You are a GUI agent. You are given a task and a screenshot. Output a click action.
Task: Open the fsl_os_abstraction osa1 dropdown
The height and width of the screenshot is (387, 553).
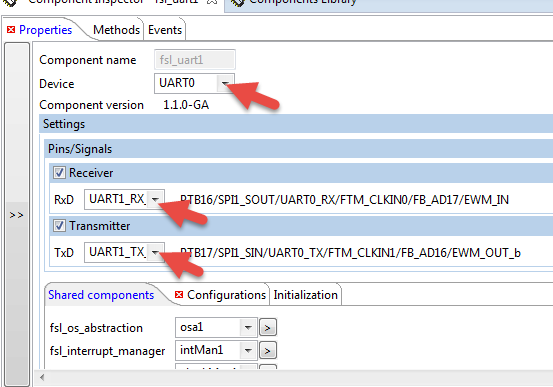[x=248, y=327]
